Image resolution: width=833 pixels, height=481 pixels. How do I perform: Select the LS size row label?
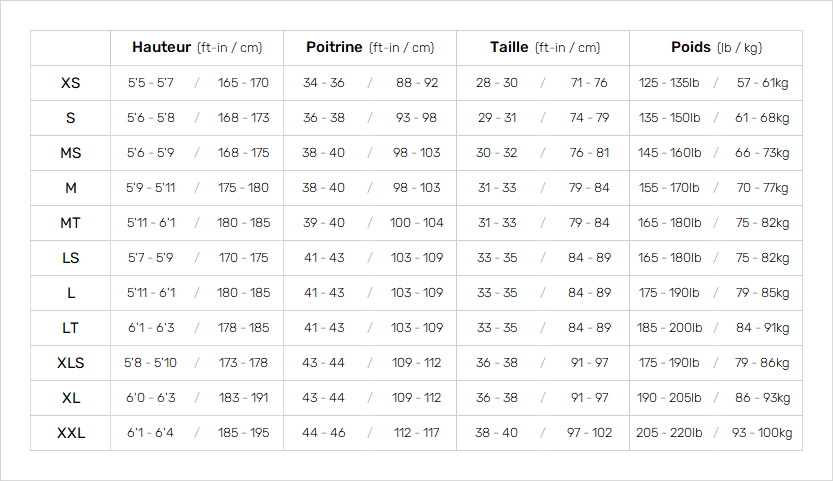pyautogui.click(x=71, y=258)
